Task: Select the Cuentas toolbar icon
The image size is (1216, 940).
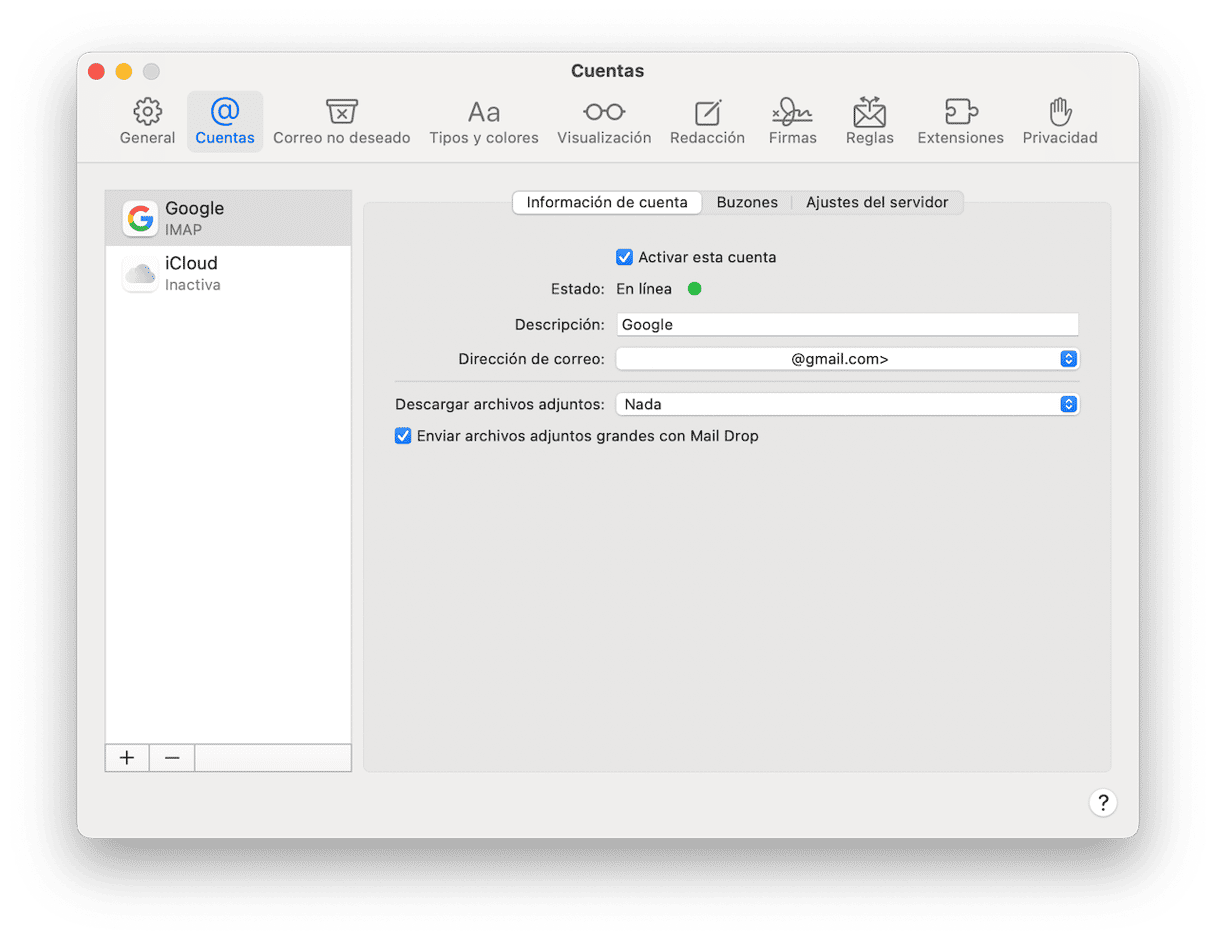Action: 225,122
